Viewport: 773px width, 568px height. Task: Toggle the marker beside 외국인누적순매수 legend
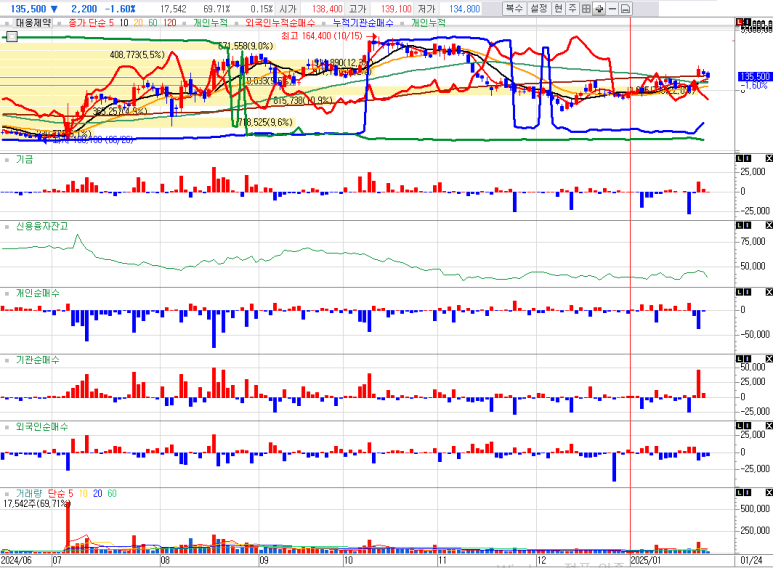237,23
